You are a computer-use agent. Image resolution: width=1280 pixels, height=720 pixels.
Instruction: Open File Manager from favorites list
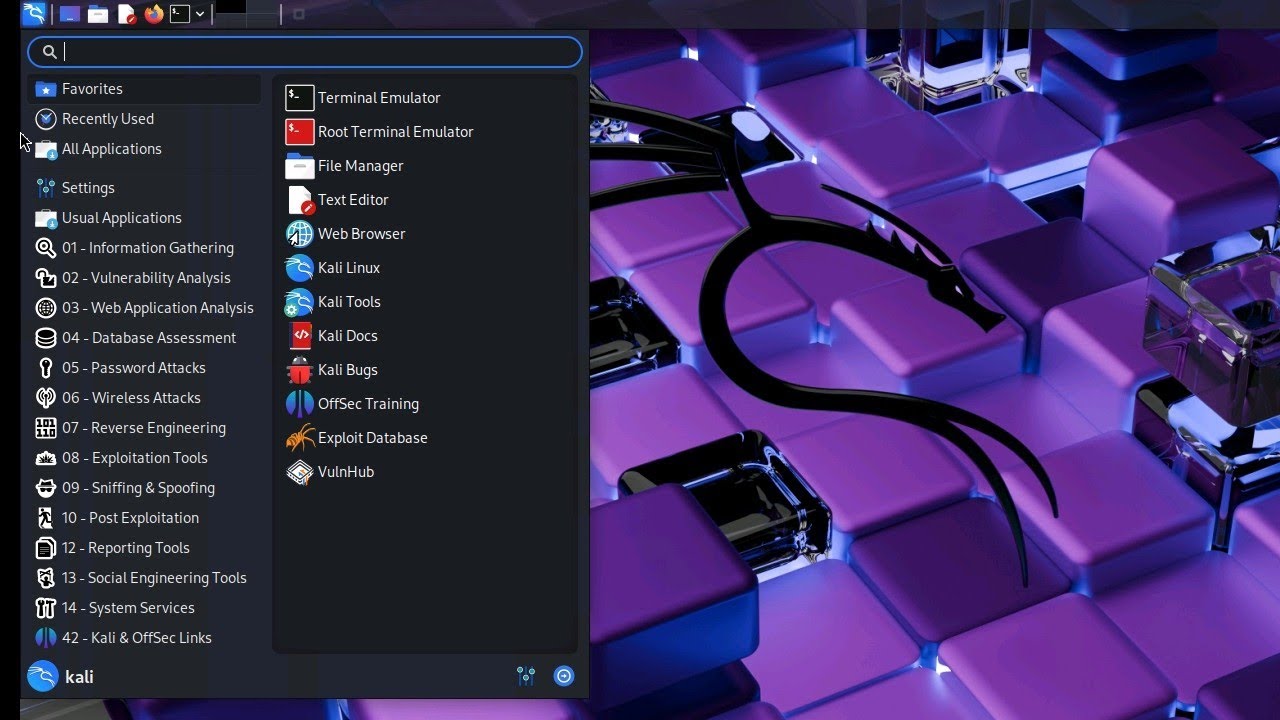[x=427, y=166]
